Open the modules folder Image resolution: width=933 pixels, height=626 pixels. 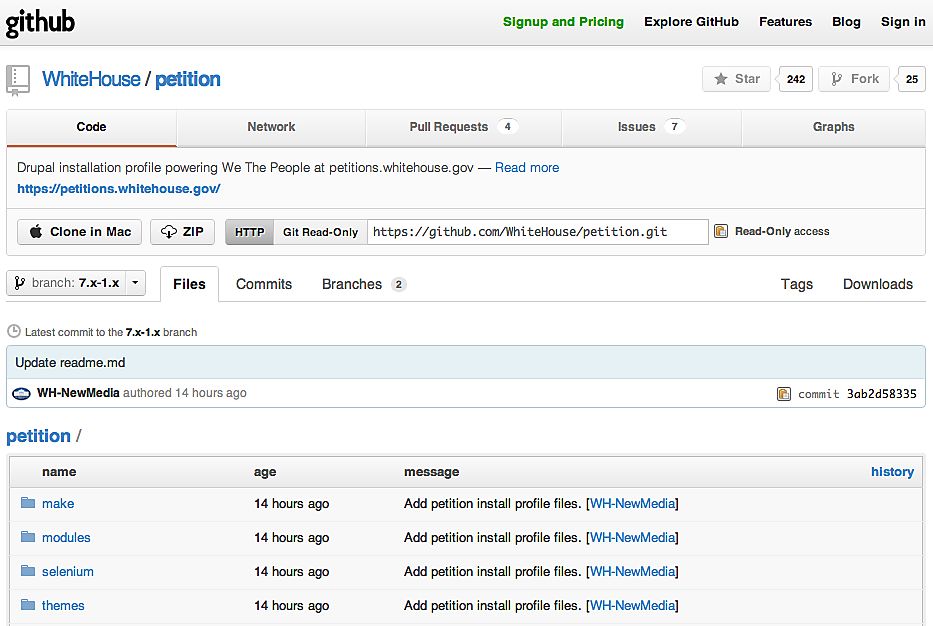(66, 537)
